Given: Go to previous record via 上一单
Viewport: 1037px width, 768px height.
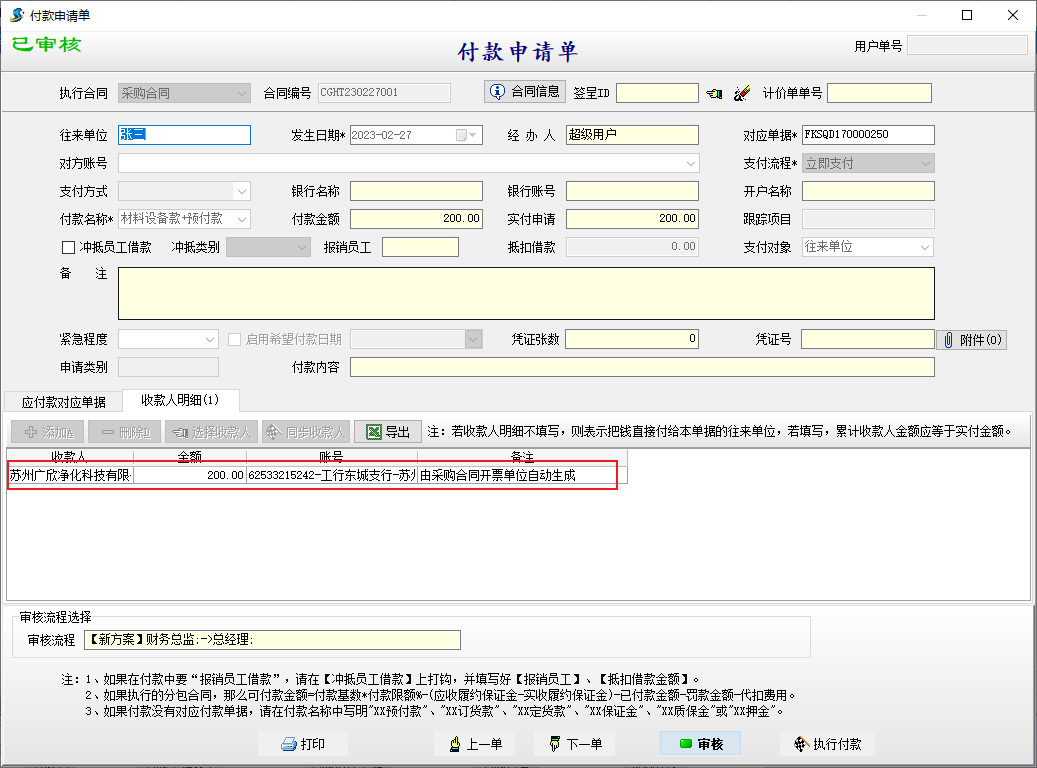Looking at the screenshot, I should (x=475, y=744).
